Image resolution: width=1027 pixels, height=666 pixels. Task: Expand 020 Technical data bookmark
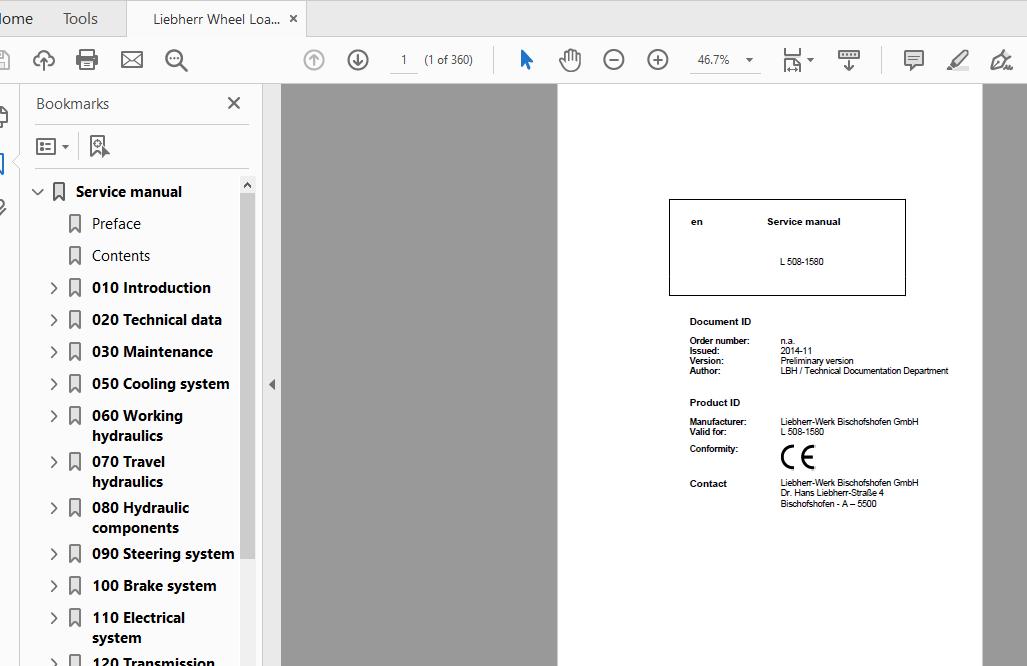pyautogui.click(x=54, y=320)
